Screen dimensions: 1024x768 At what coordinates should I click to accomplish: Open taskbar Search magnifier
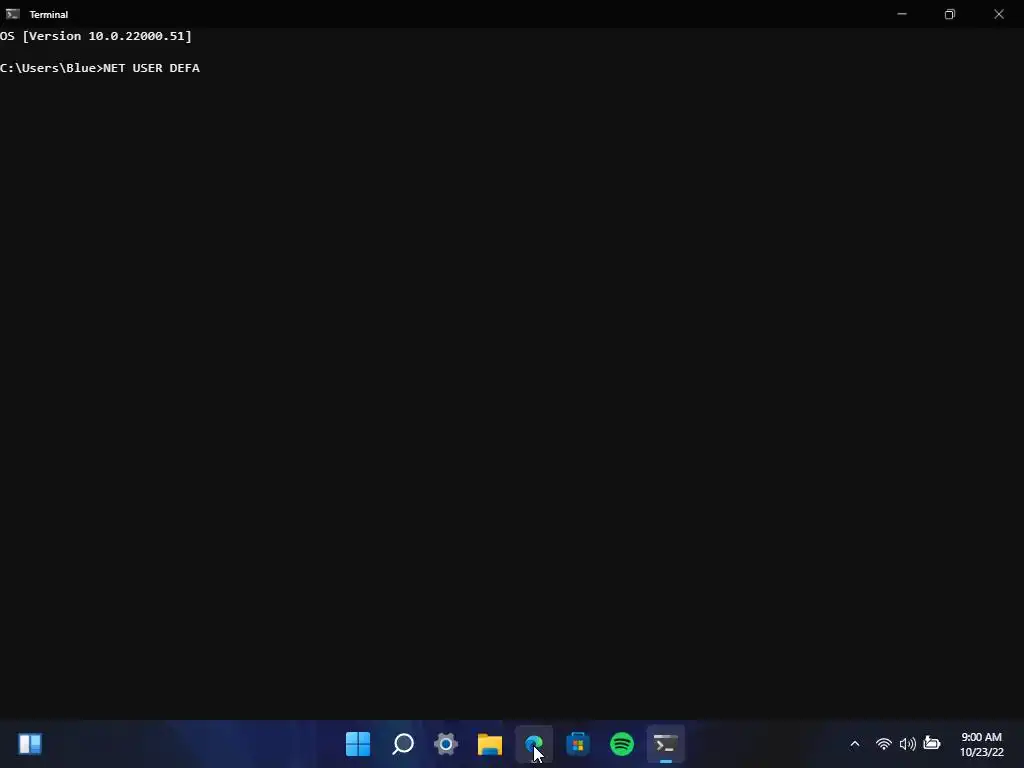[x=402, y=744]
